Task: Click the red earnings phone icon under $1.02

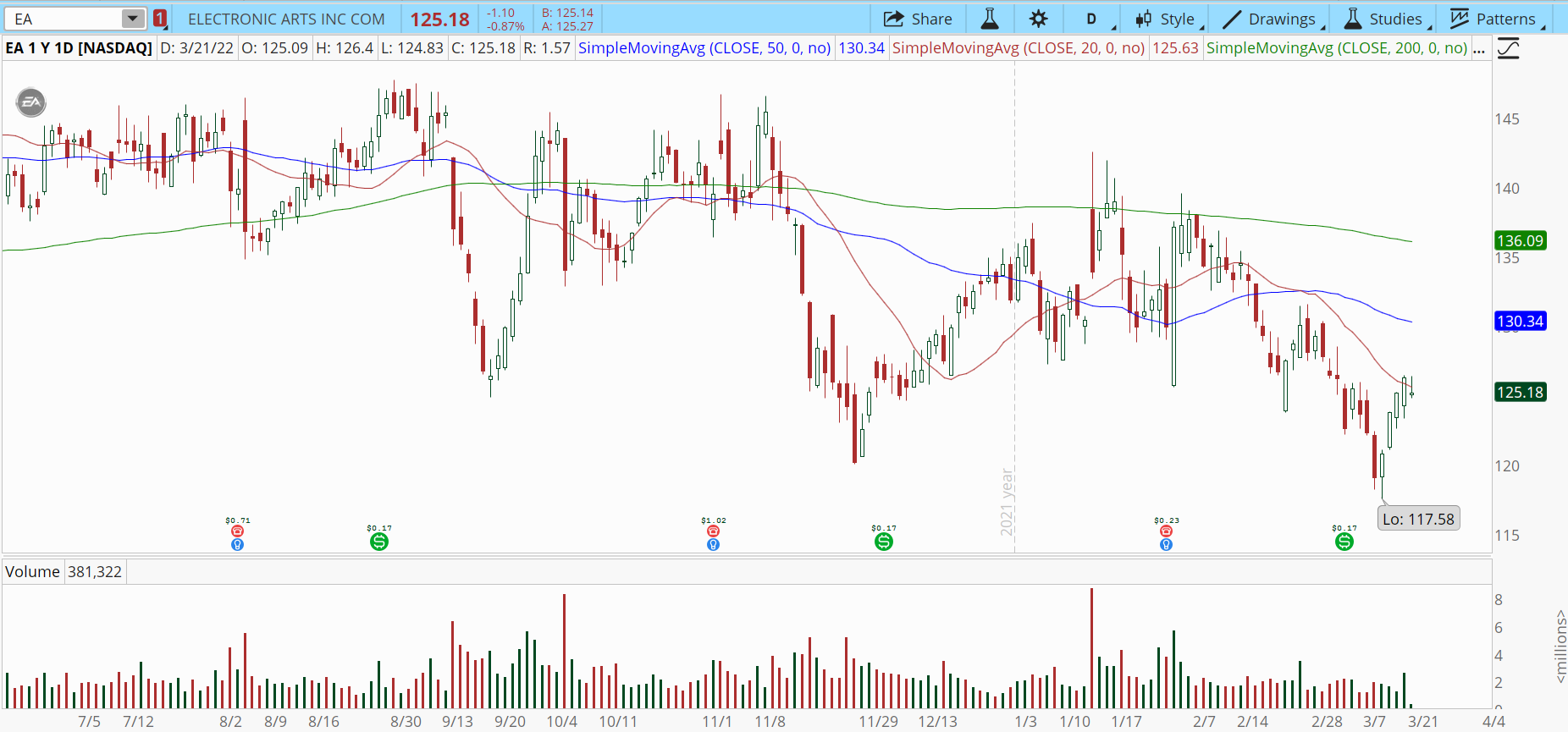Action: 713,531
